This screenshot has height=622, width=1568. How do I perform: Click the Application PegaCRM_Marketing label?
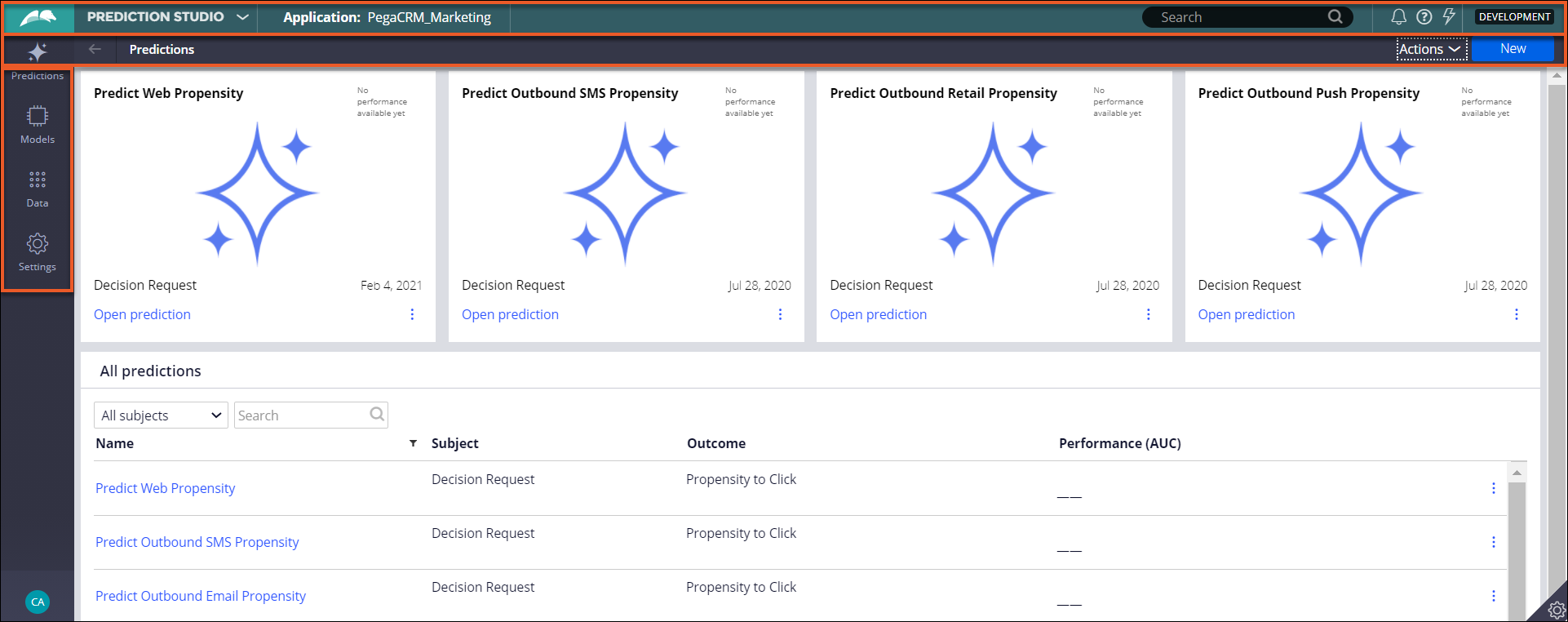coord(387,17)
